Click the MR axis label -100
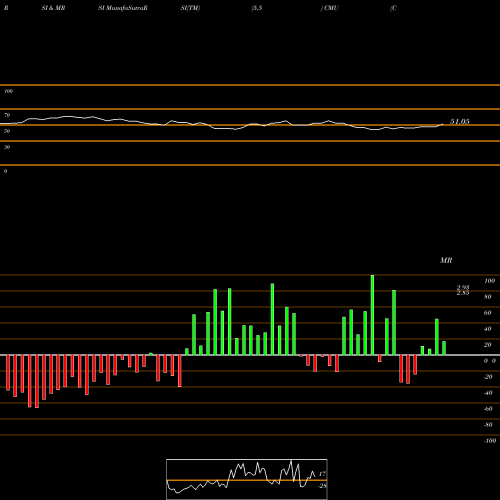Viewport: 500px width, 500px height. click(490, 441)
